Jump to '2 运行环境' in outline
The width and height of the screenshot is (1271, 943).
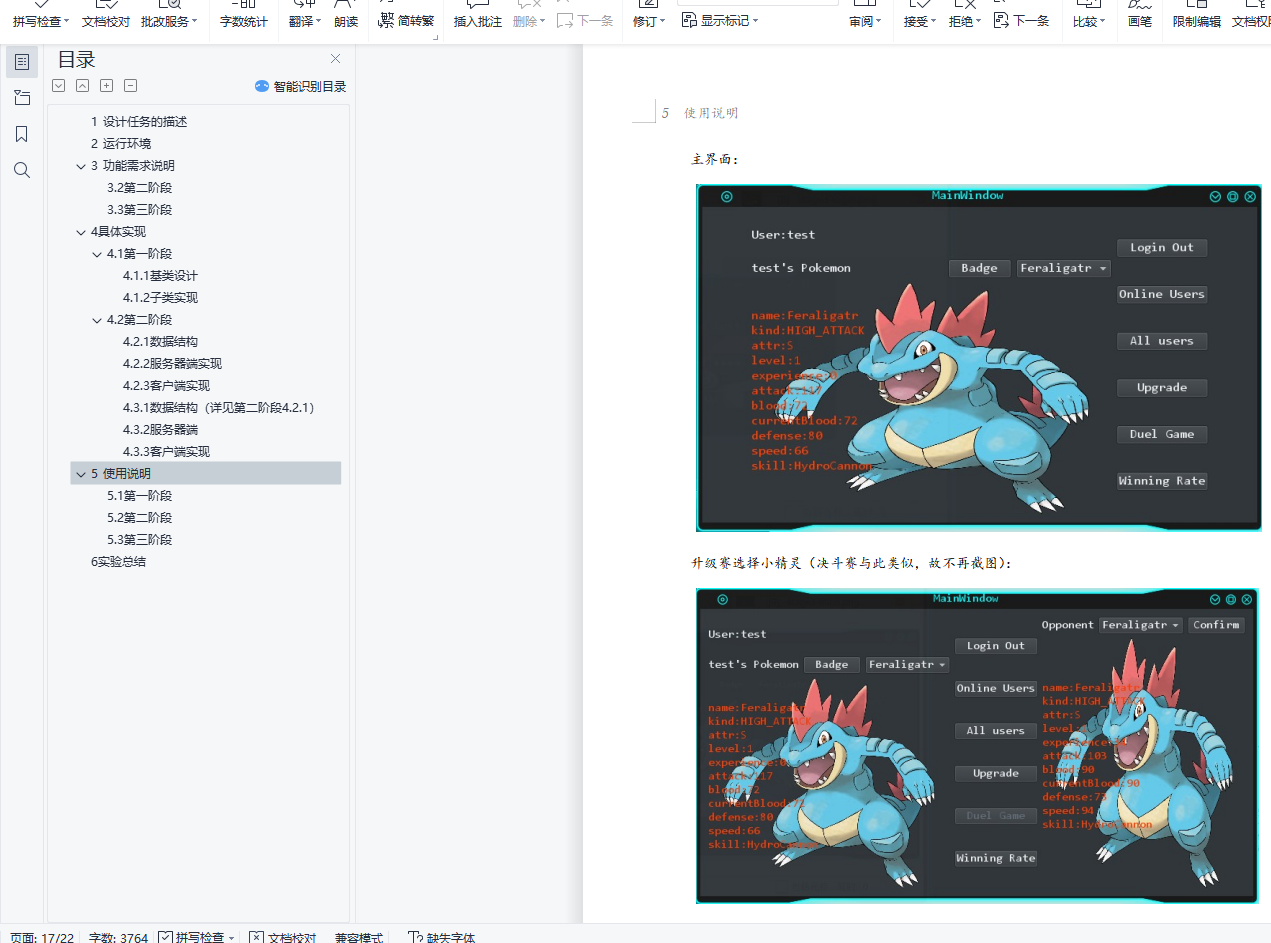(121, 144)
